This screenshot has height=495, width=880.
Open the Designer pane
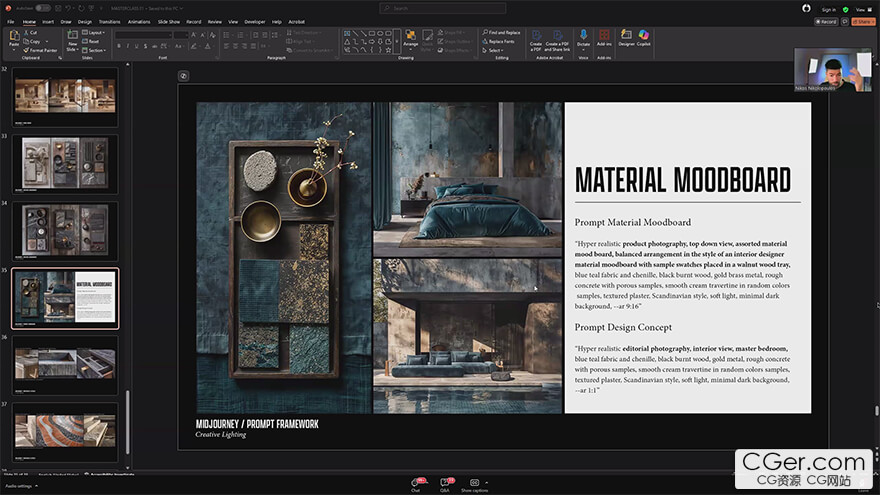pyautogui.click(x=626, y=38)
